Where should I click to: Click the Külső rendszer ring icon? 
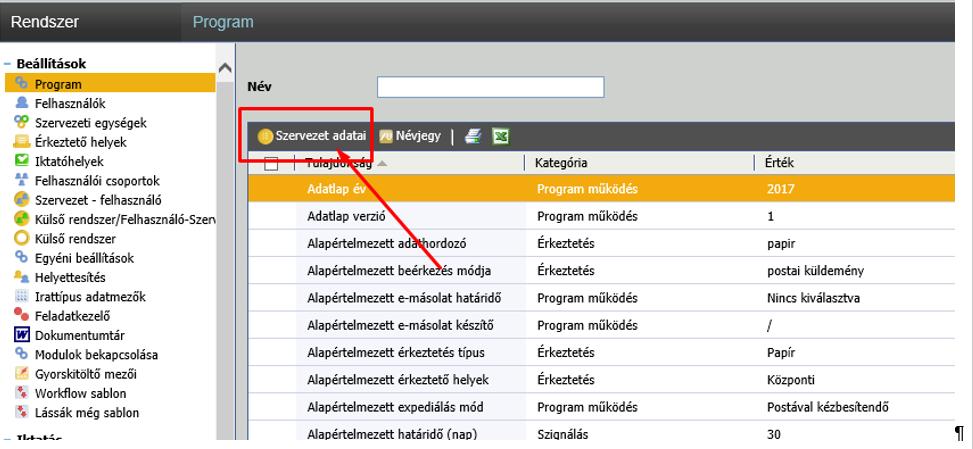[x=22, y=238]
